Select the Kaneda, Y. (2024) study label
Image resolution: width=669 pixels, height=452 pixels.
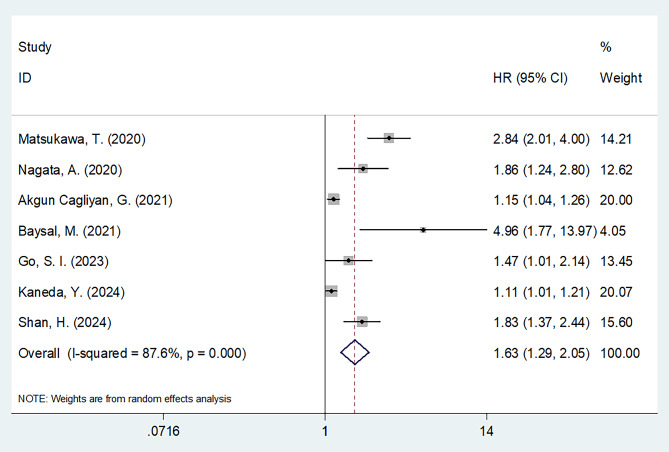tap(71, 292)
